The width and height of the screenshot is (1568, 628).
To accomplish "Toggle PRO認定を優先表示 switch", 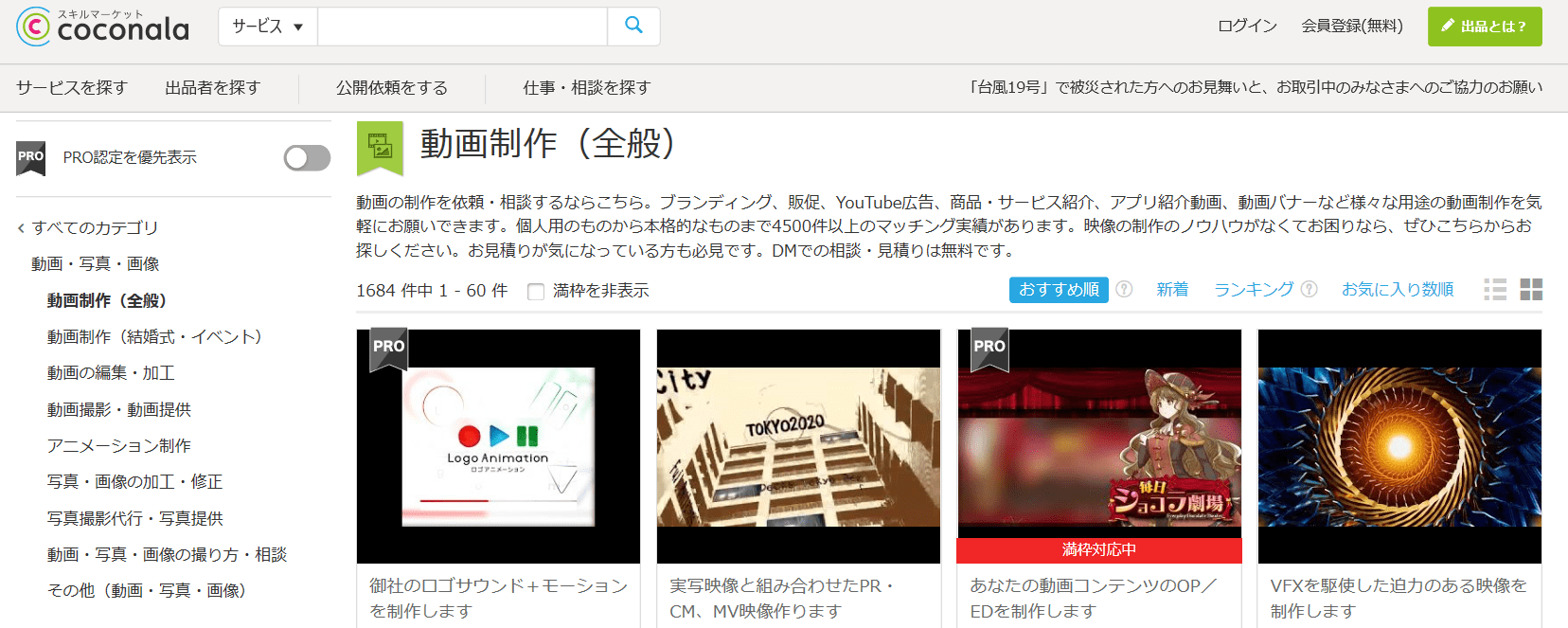I will (307, 158).
